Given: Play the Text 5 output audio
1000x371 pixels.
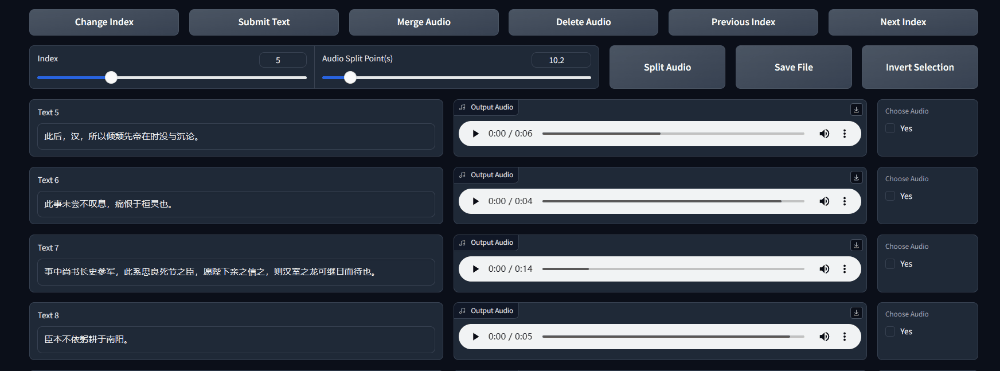Looking at the screenshot, I should click(x=475, y=134).
